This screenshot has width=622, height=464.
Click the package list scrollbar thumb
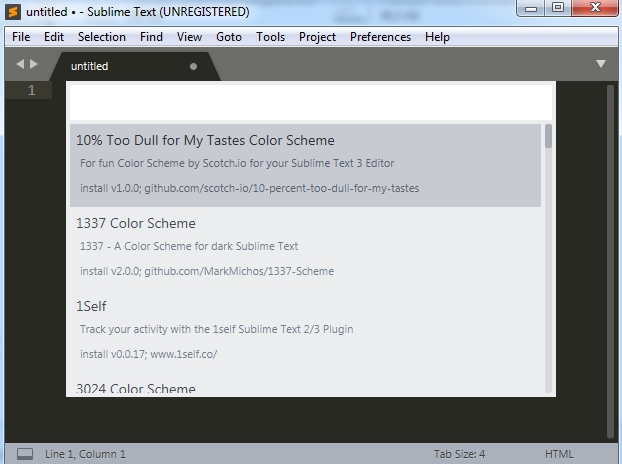pos(548,136)
